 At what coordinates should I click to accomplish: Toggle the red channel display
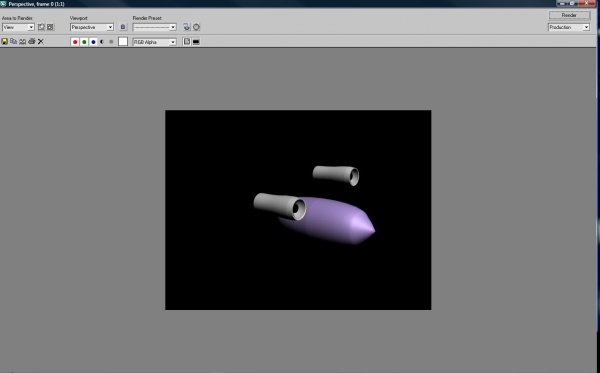pos(75,42)
